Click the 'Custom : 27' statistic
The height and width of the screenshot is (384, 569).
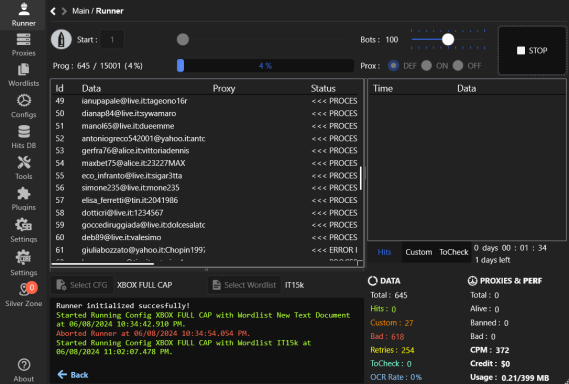[x=392, y=323]
